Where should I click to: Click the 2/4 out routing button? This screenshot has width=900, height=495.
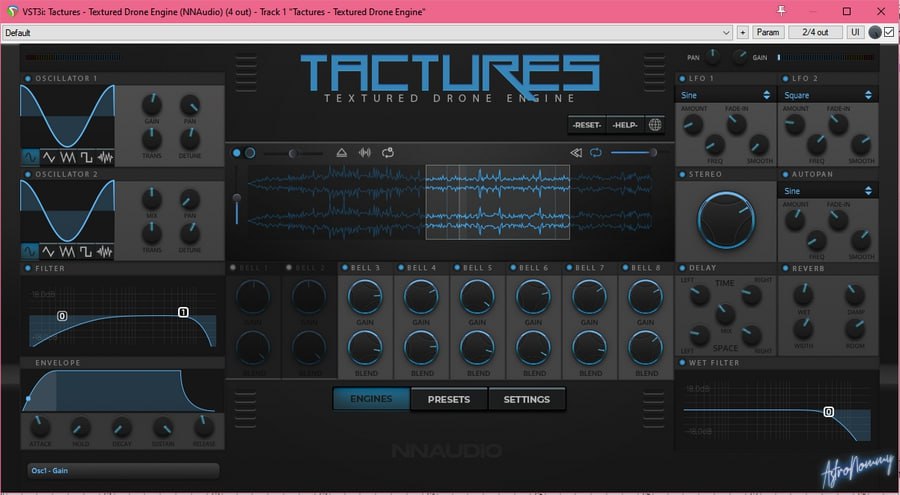coord(815,32)
